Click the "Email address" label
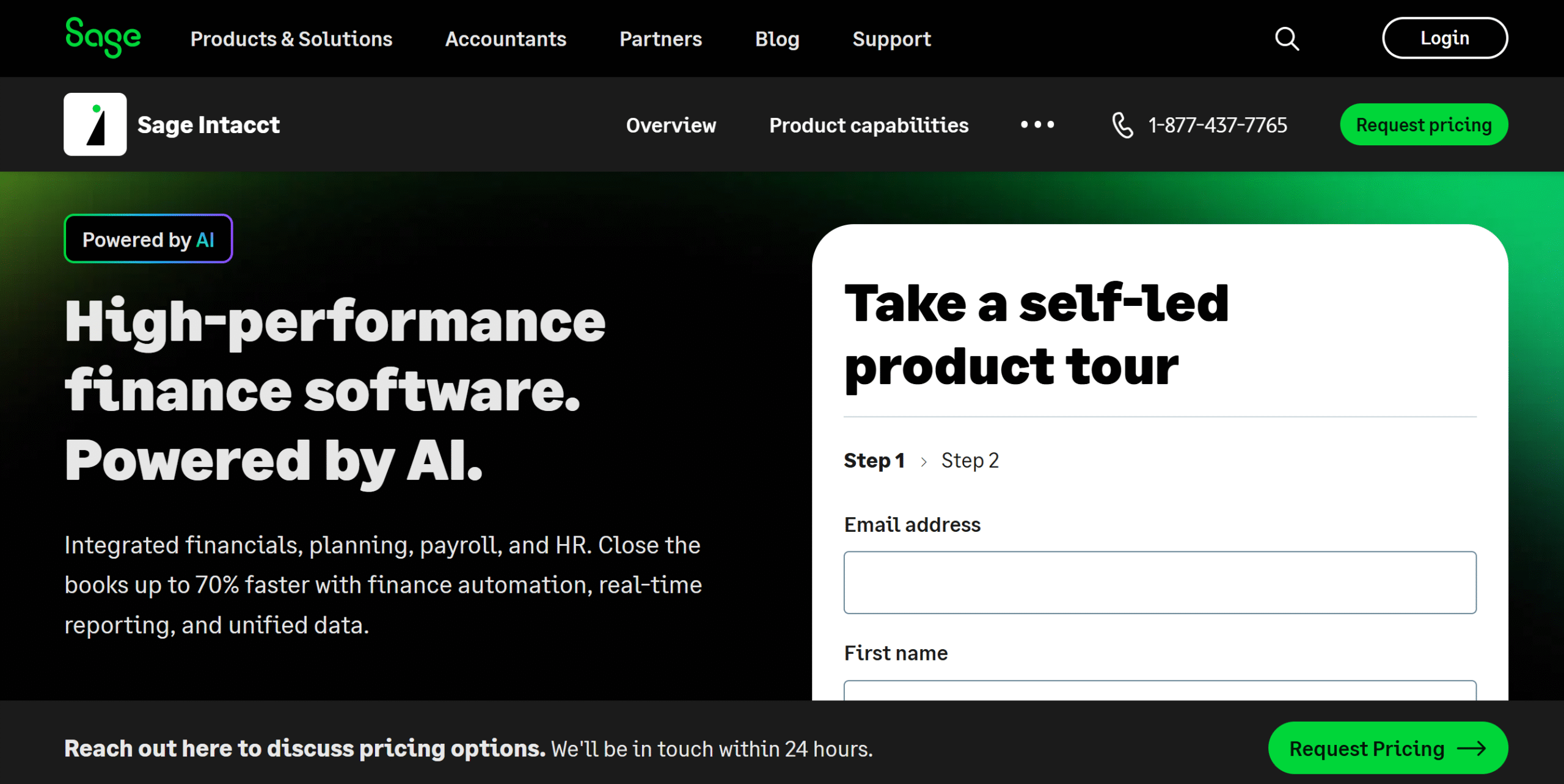 click(x=912, y=524)
